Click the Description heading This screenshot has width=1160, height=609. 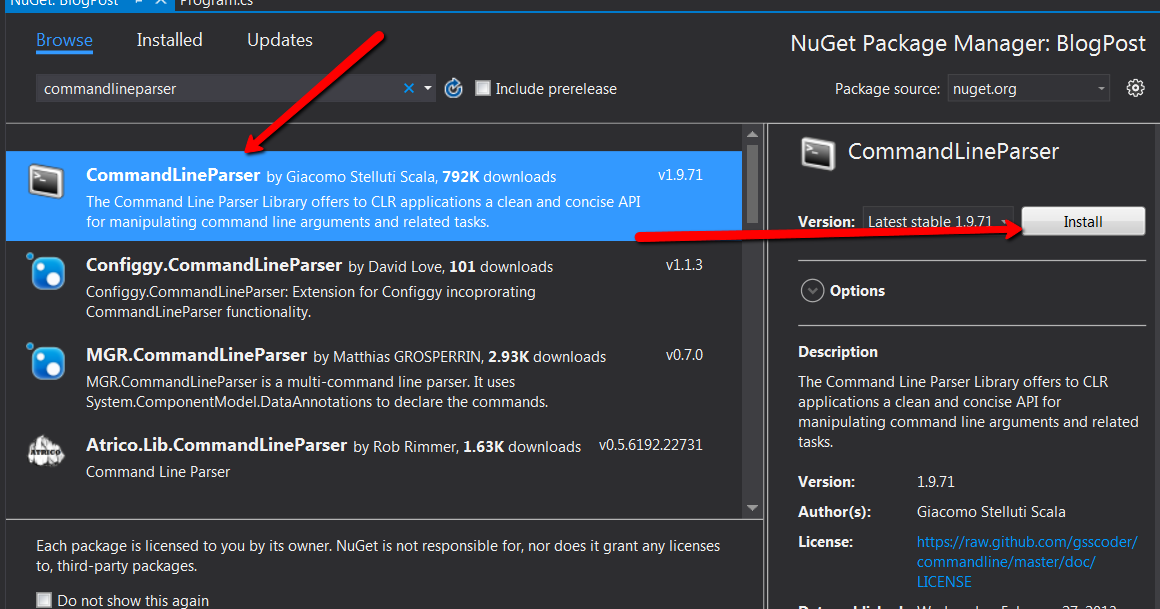click(837, 352)
